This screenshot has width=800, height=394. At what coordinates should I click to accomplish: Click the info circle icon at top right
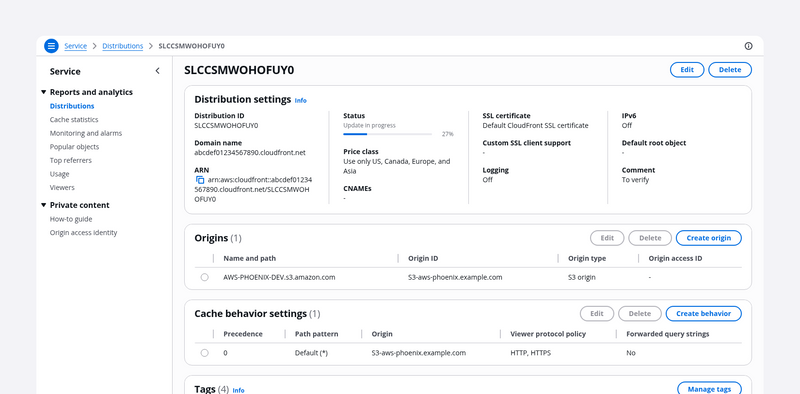coord(748,46)
